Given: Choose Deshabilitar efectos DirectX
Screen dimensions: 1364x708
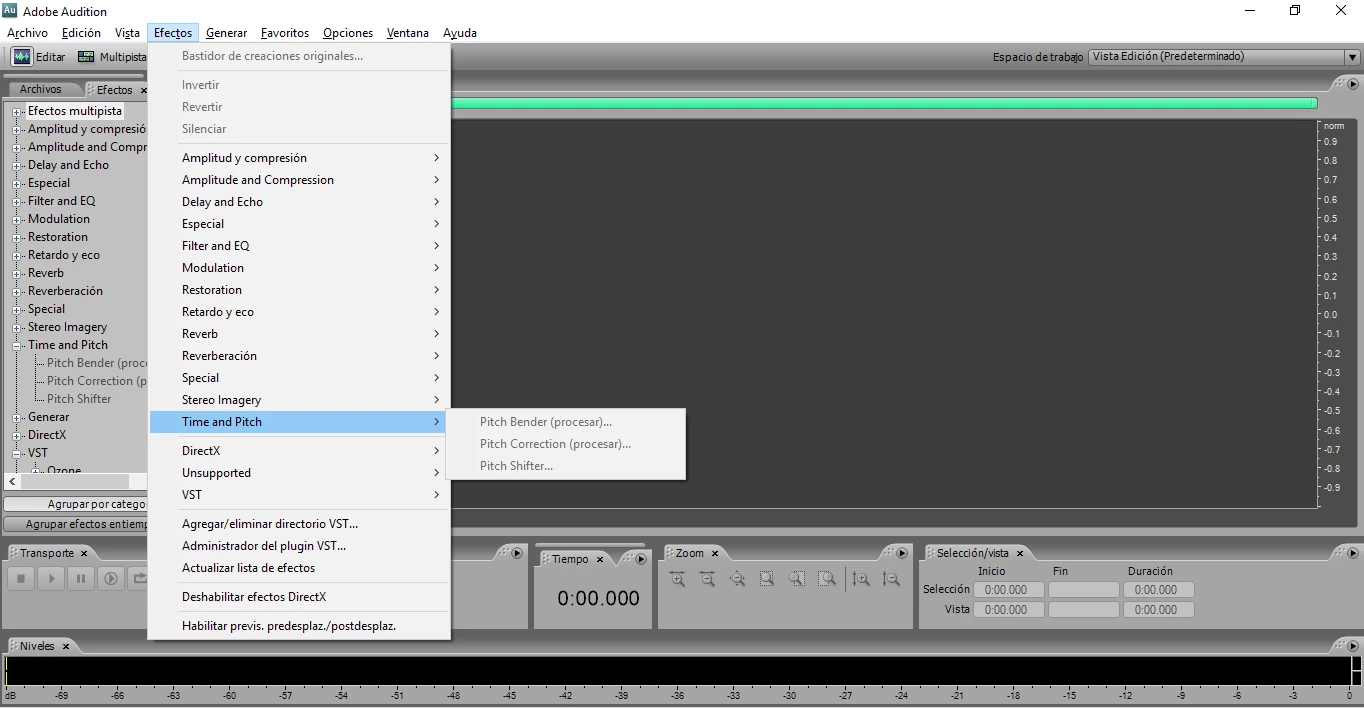Looking at the screenshot, I should pyautogui.click(x=299, y=597).
